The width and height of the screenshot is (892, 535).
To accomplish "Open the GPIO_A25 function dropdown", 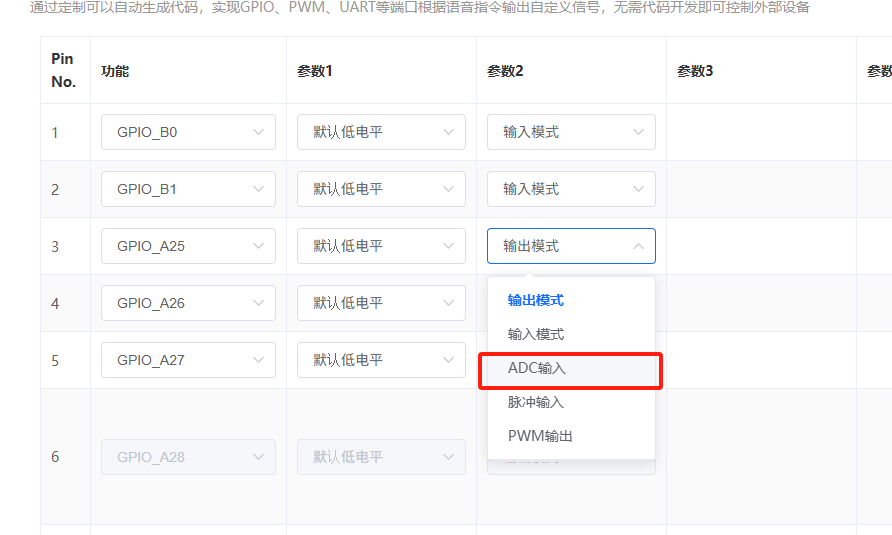I will click(188, 246).
